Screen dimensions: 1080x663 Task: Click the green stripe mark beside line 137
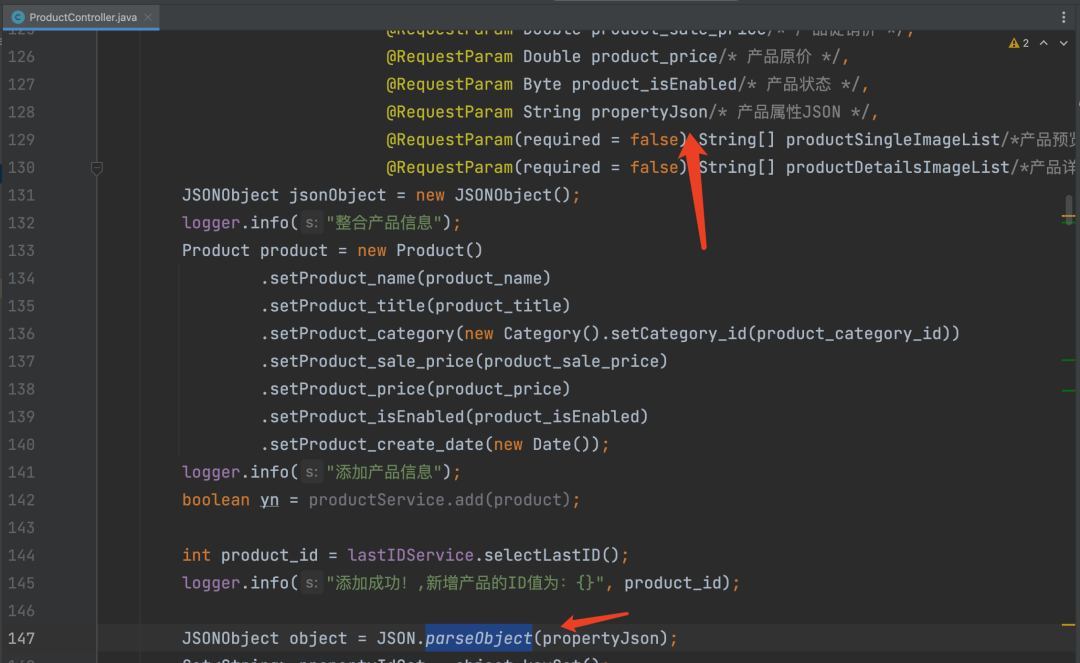pyautogui.click(x=1069, y=360)
